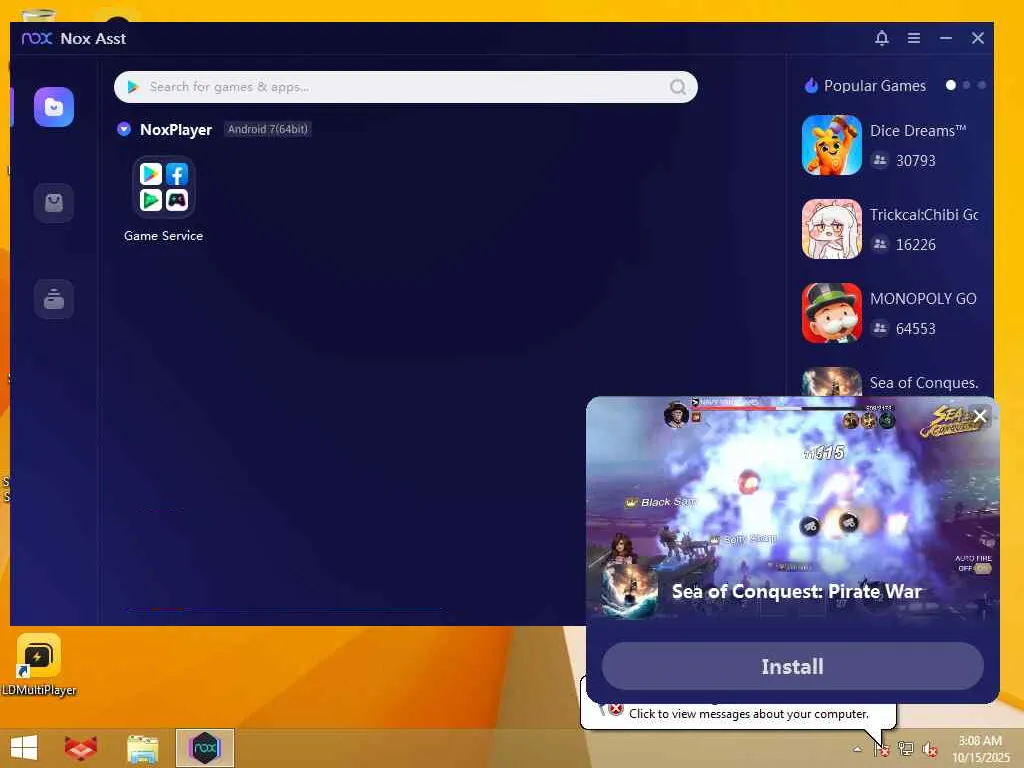Image resolution: width=1024 pixels, height=768 pixels.
Task: Close the Nox Asst window
Action: [x=978, y=38]
